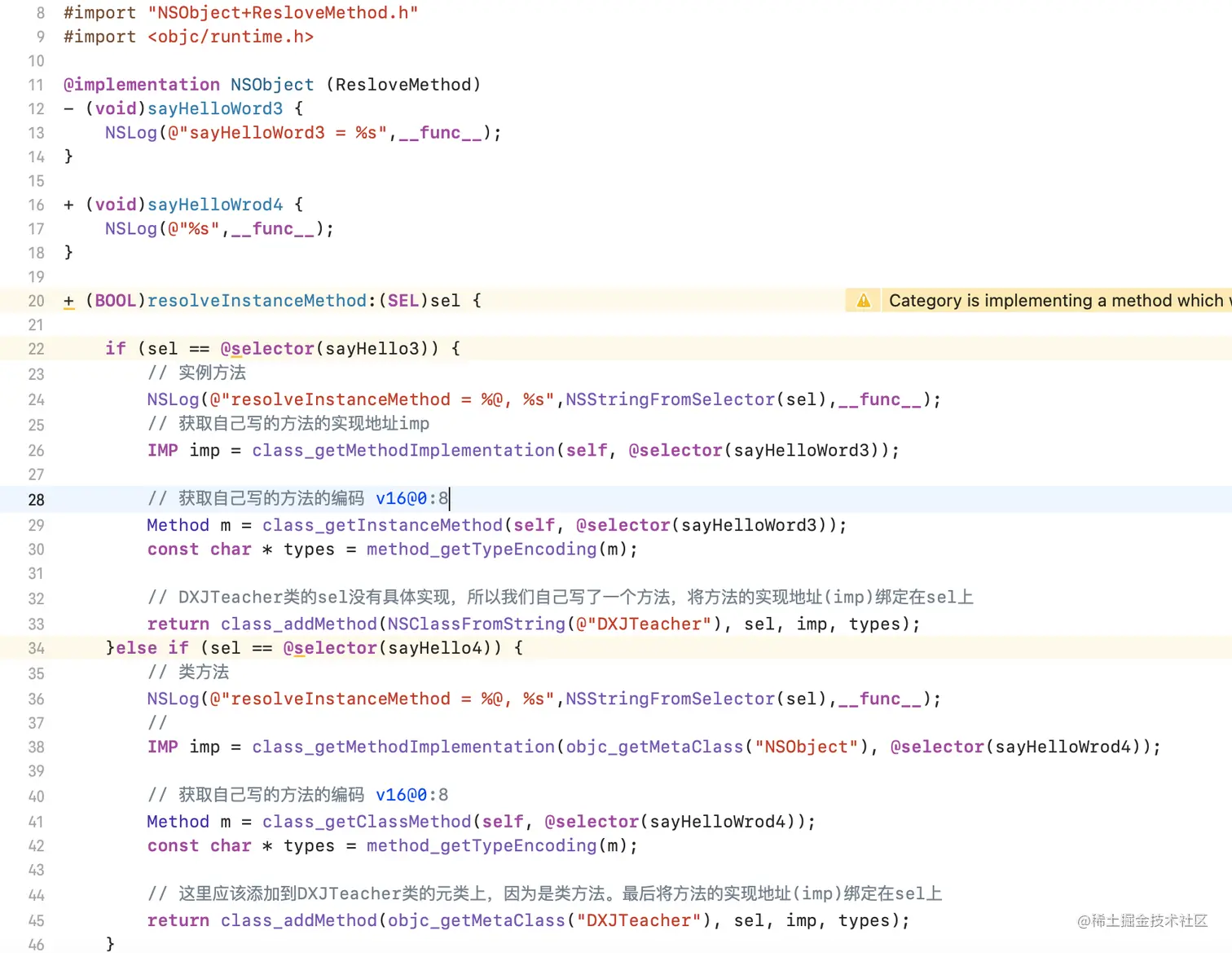This screenshot has width=1232, height=953.
Task: Click the (SEL) parameter type on line 20
Action: click(x=403, y=301)
